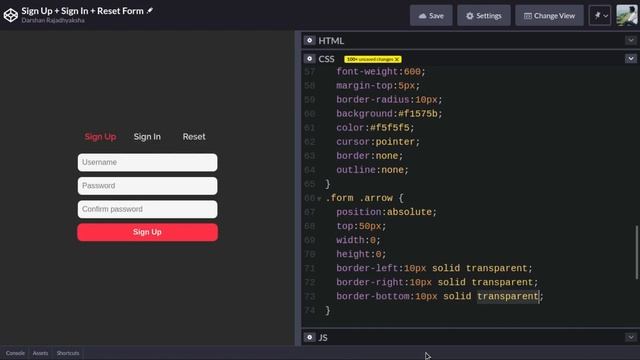Open HTML editor settings gear

click(x=309, y=40)
